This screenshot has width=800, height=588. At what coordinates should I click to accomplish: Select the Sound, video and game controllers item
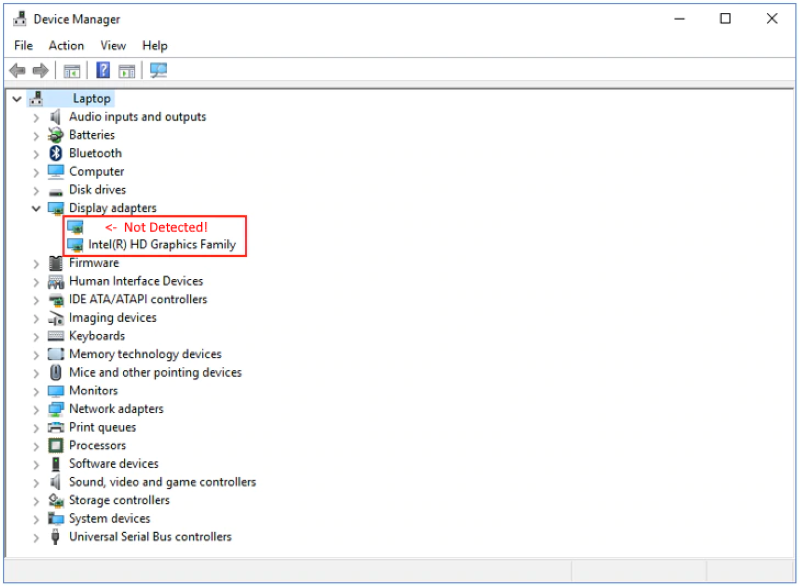[x=162, y=482]
